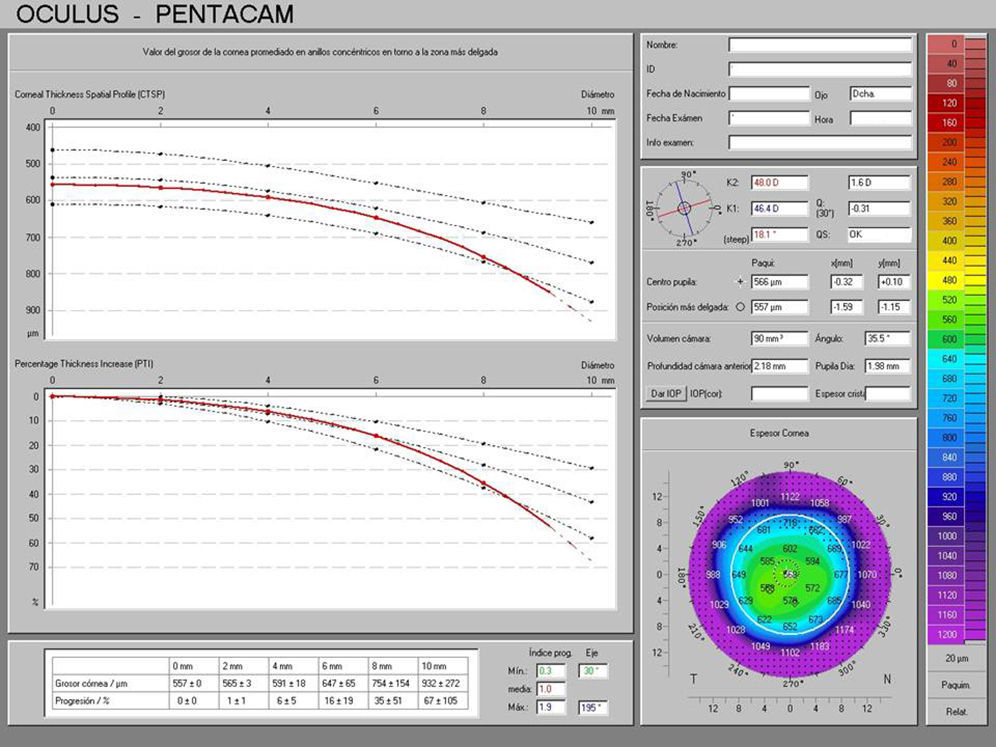Click the thinnest position circle symbol
Screen dimensions: 996x747
click(x=740, y=307)
